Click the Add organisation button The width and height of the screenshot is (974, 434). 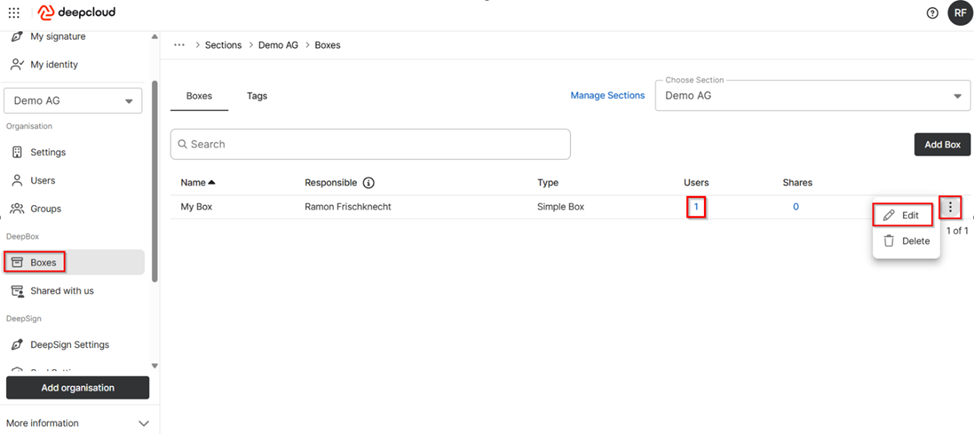[77, 387]
